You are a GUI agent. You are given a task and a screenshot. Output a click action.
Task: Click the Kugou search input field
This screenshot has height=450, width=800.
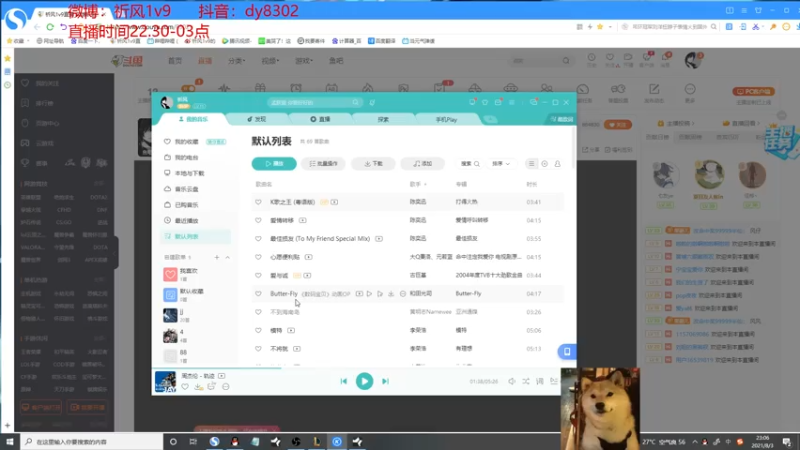coord(314,103)
